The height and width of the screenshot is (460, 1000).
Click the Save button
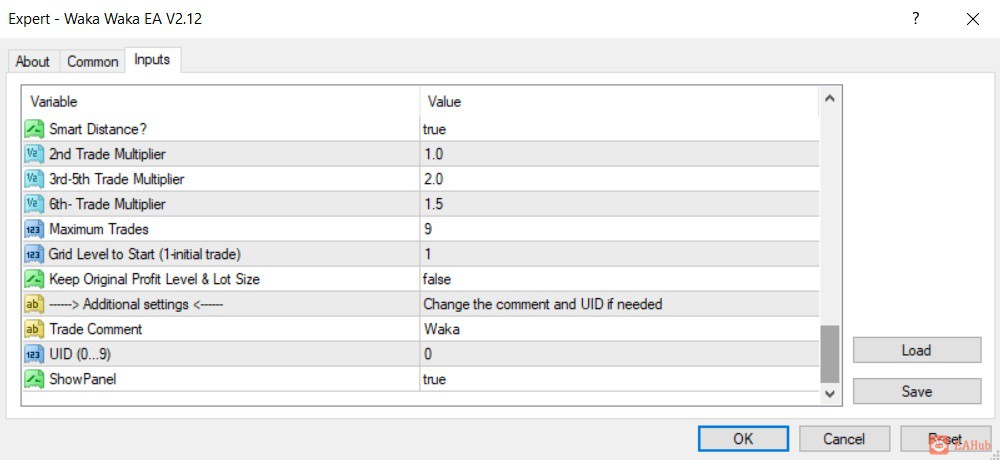coord(916,391)
